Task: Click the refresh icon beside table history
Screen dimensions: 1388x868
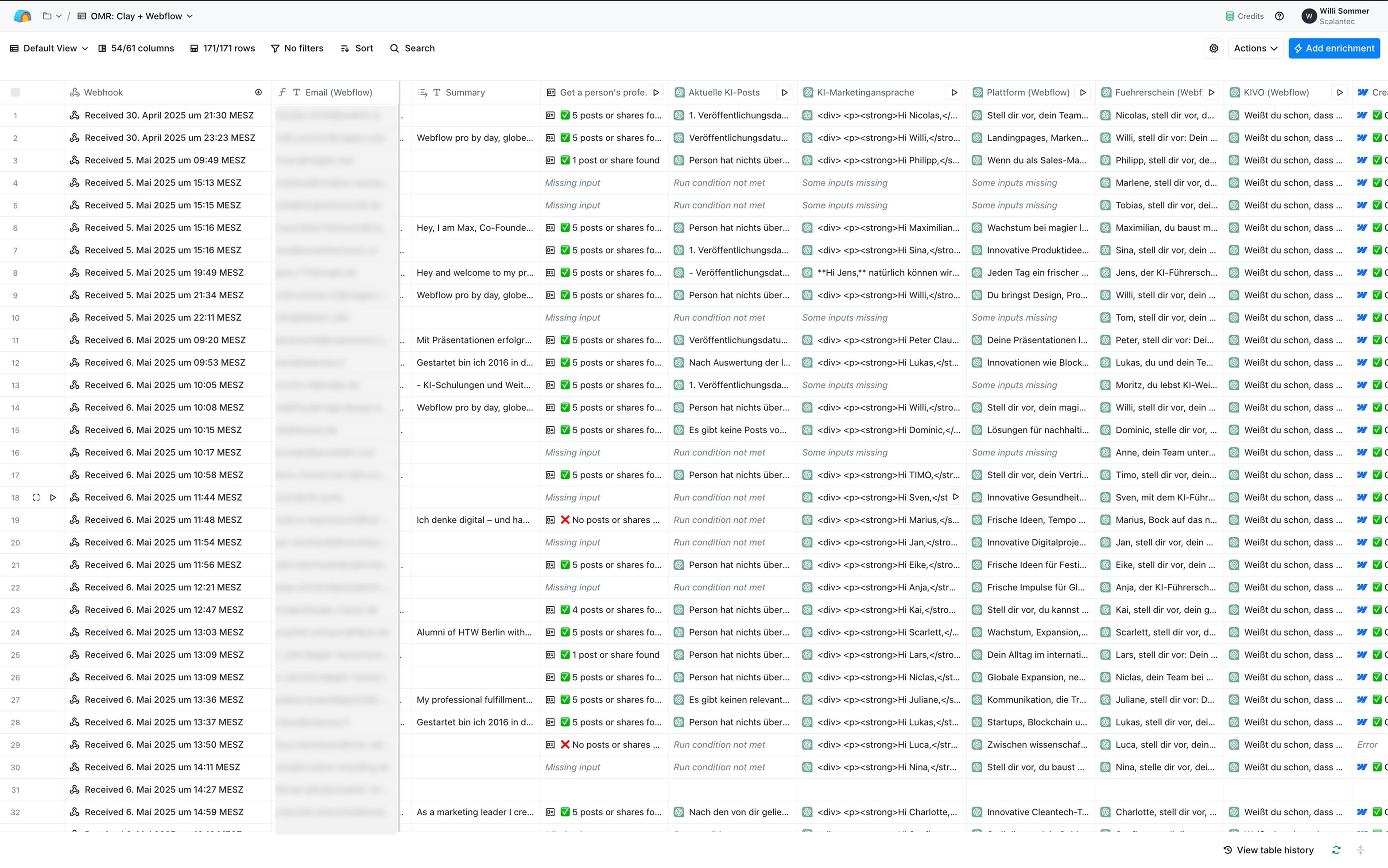Action: click(1336, 850)
